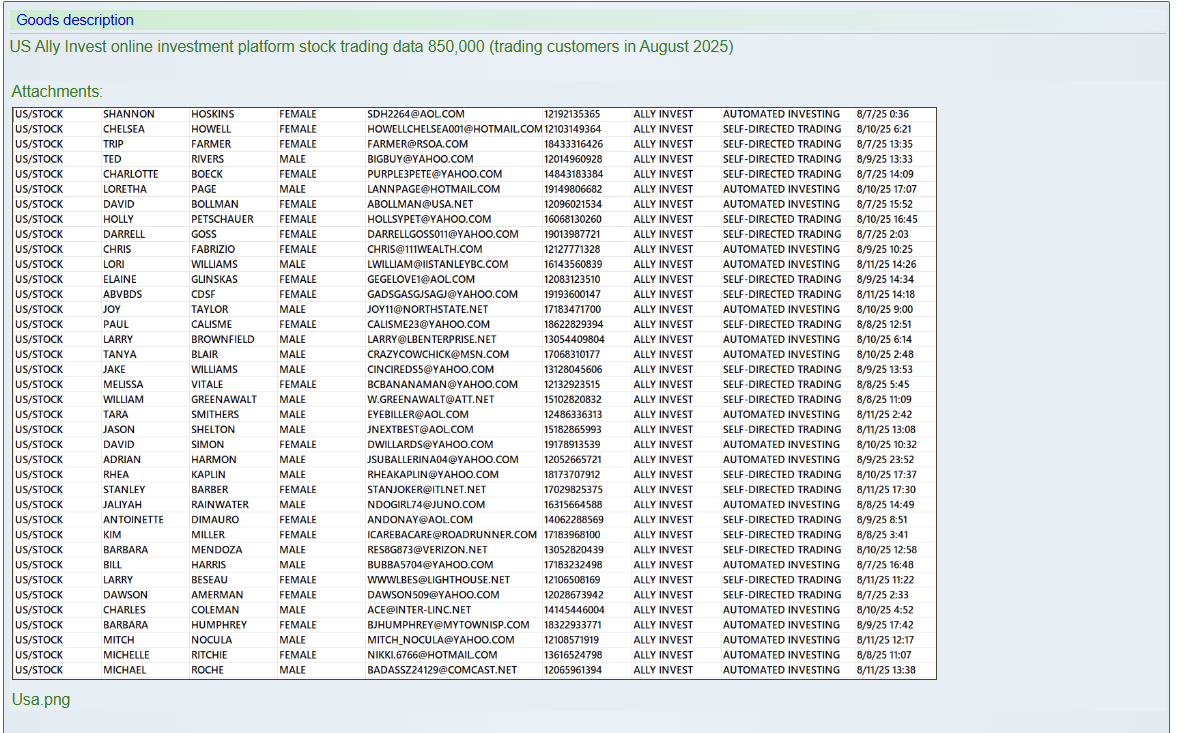Select the US/STOCK cell in the top row
The width and height of the screenshot is (1187, 733).
click(x=40, y=114)
